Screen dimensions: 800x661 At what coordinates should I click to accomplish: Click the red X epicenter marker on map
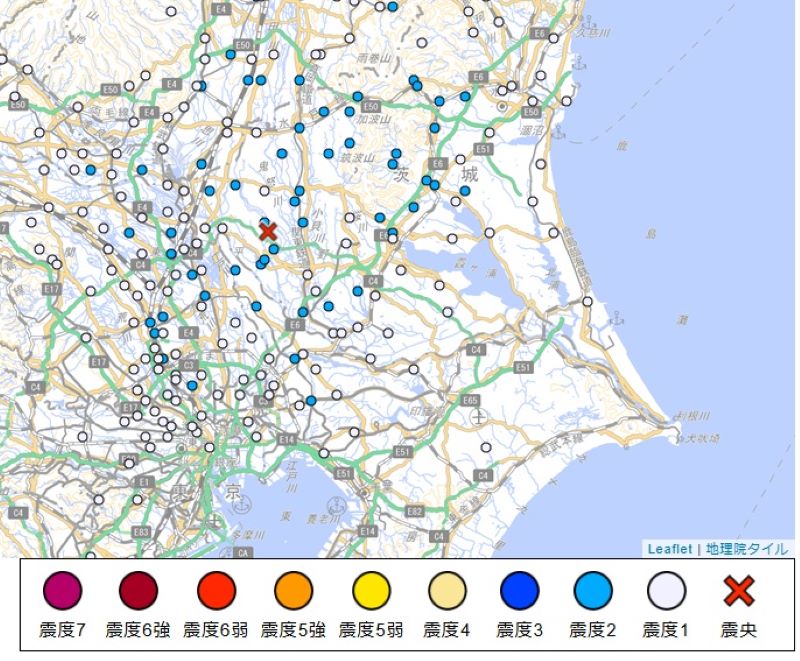point(268,232)
